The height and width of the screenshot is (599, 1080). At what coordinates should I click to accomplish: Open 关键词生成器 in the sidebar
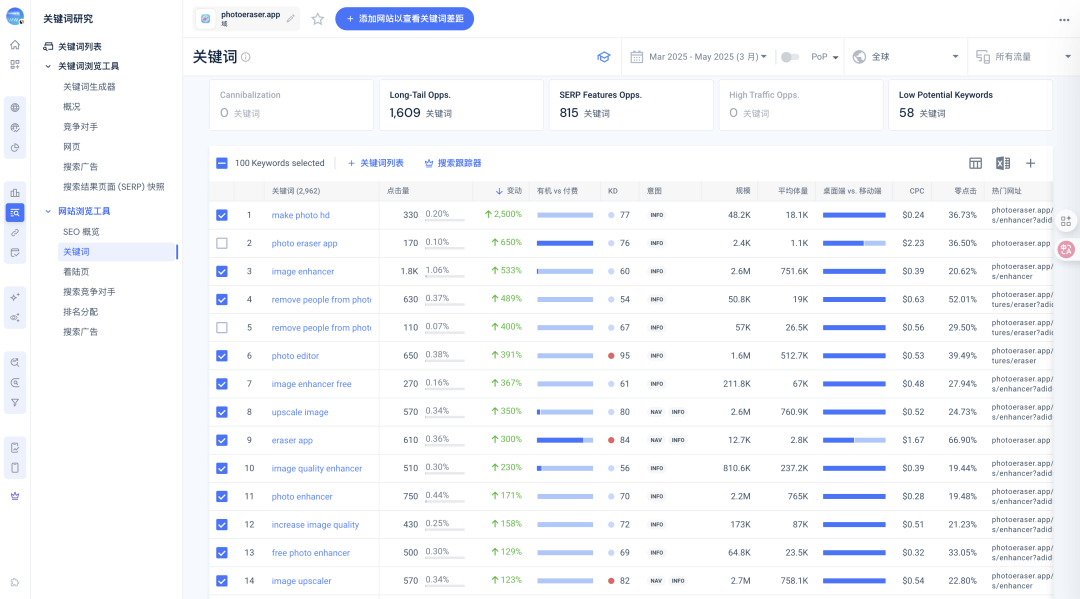(89, 87)
